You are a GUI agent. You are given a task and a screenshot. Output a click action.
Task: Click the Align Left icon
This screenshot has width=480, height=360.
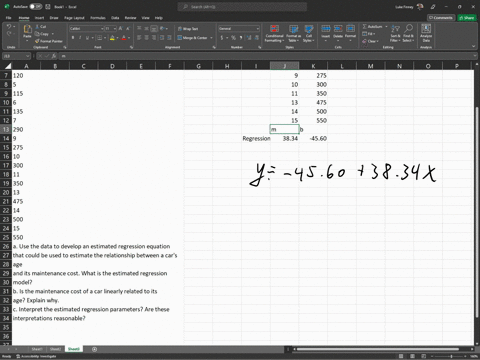pyautogui.click(x=139, y=38)
